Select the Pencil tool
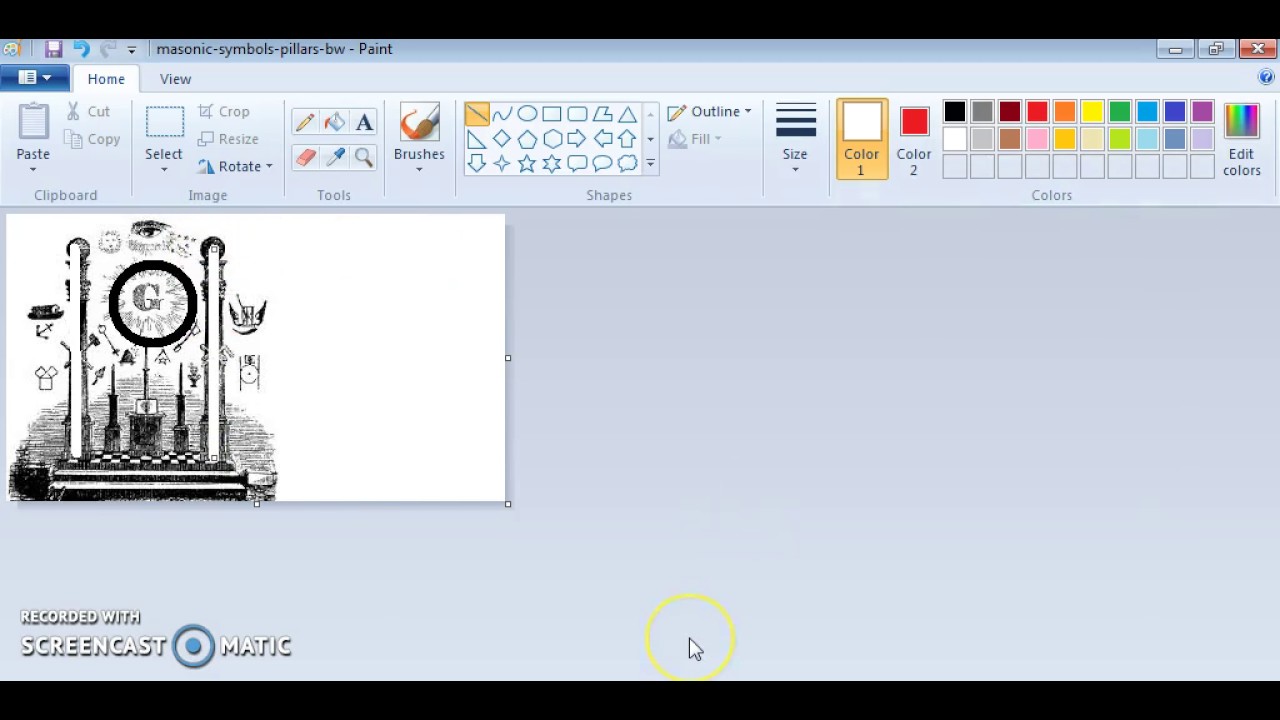1280x720 pixels. coord(305,122)
